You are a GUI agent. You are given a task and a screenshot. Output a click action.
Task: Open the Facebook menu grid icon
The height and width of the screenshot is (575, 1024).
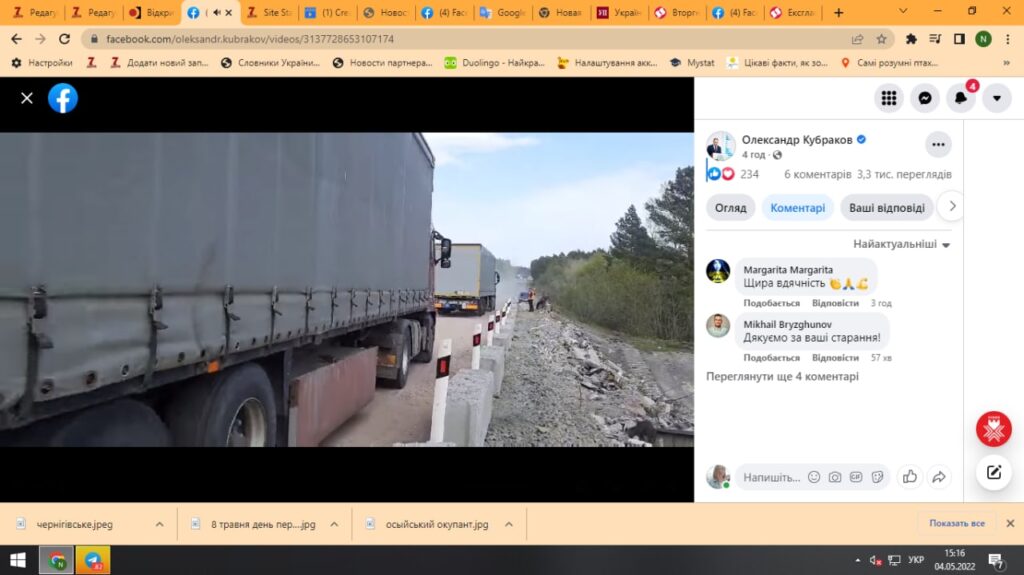tap(887, 98)
